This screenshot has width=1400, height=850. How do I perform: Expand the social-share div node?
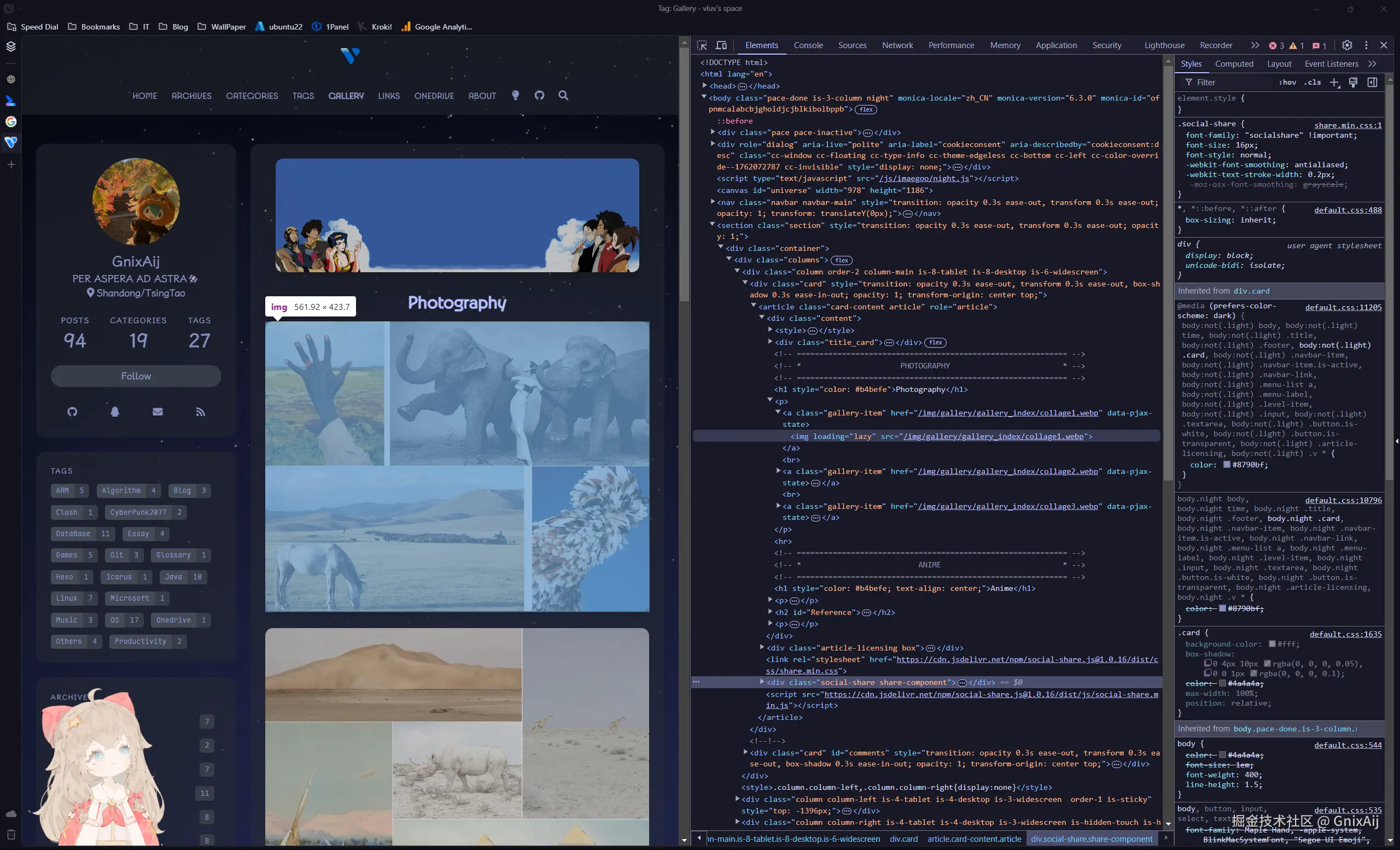click(762, 682)
